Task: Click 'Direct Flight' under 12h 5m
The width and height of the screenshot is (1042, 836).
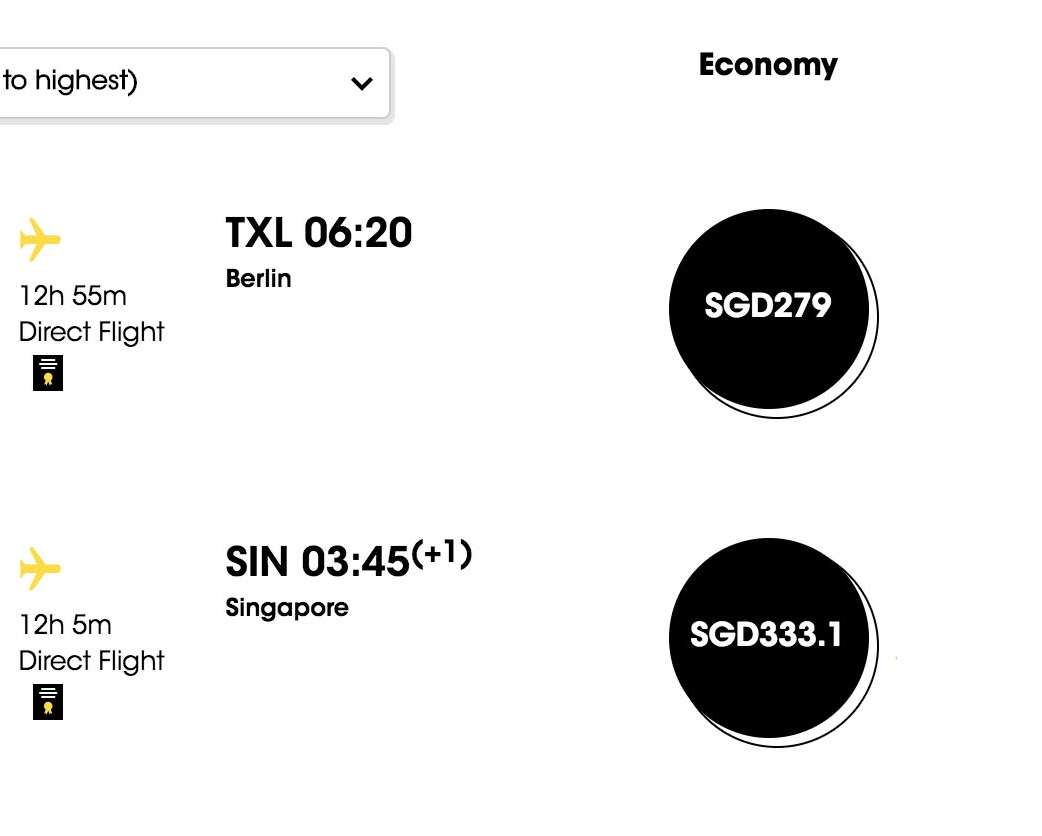Action: 92,661
